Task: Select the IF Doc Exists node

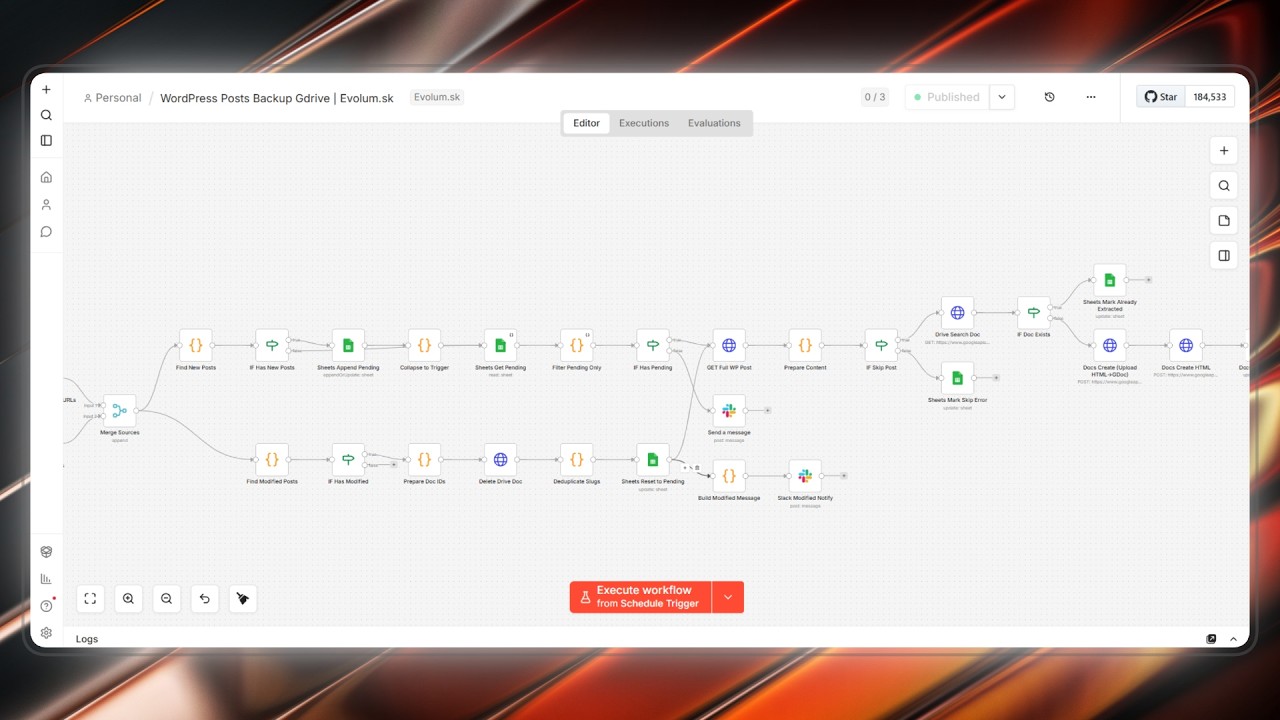Action: (x=1034, y=312)
